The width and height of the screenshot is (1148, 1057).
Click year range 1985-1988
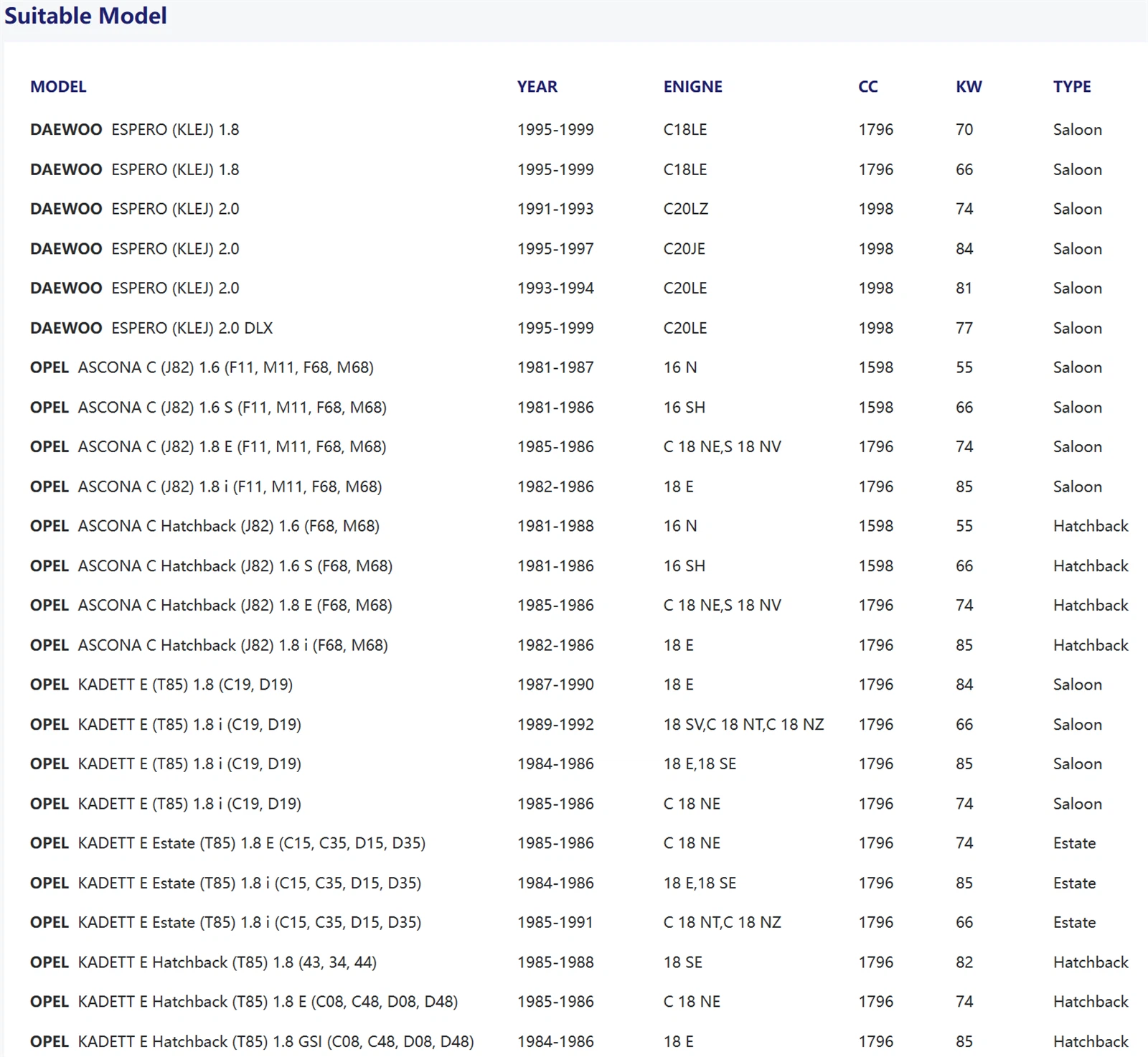click(x=555, y=962)
